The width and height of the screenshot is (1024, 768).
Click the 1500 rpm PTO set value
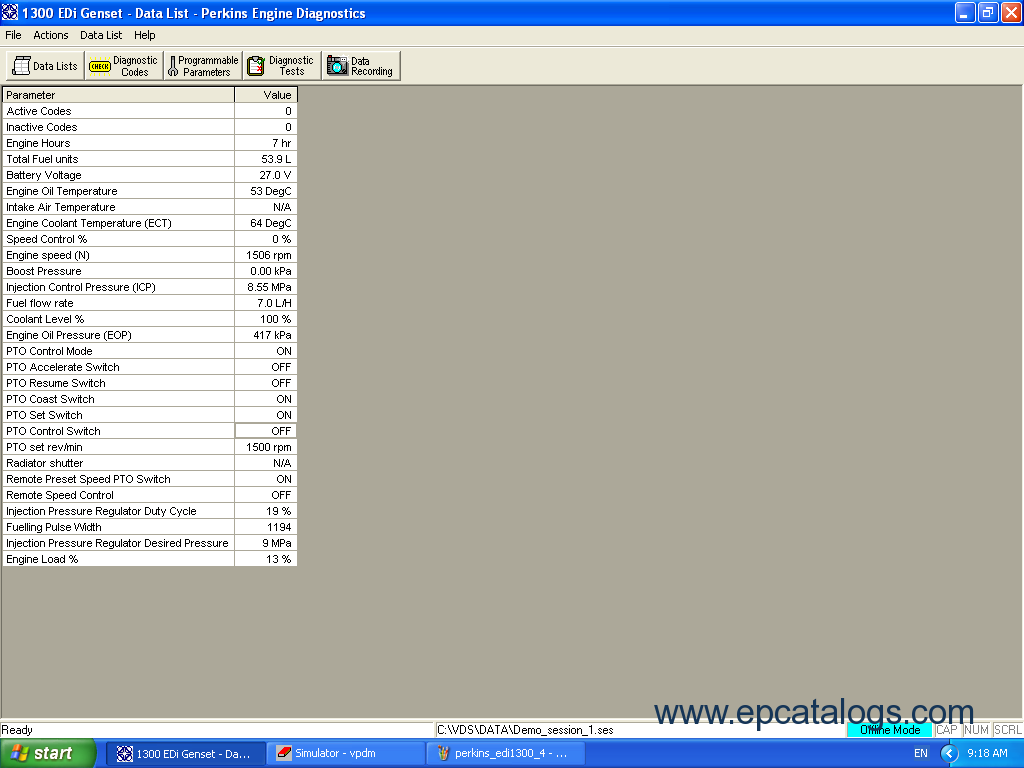[268, 447]
